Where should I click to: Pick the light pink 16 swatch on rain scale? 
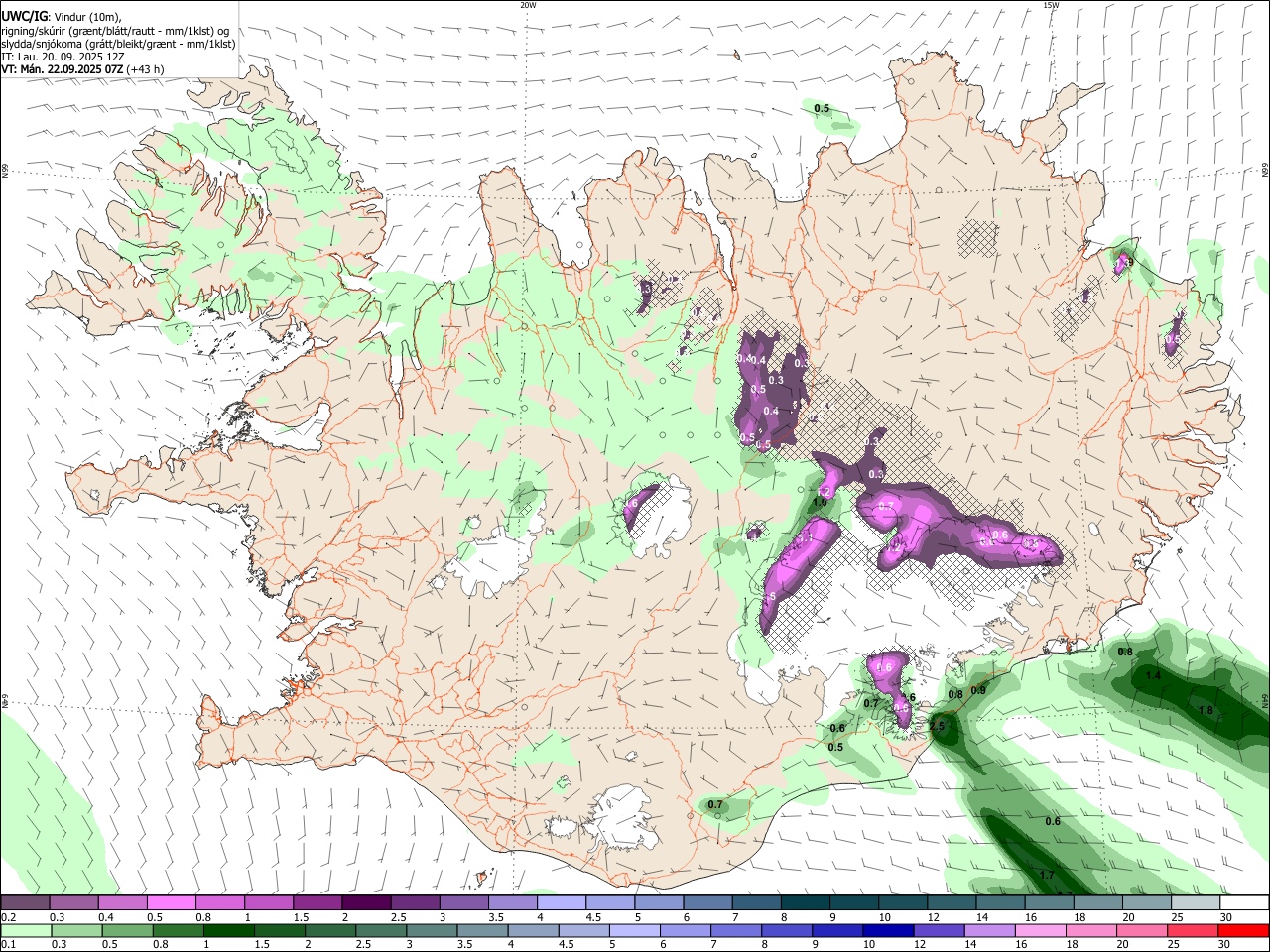(x=1042, y=930)
